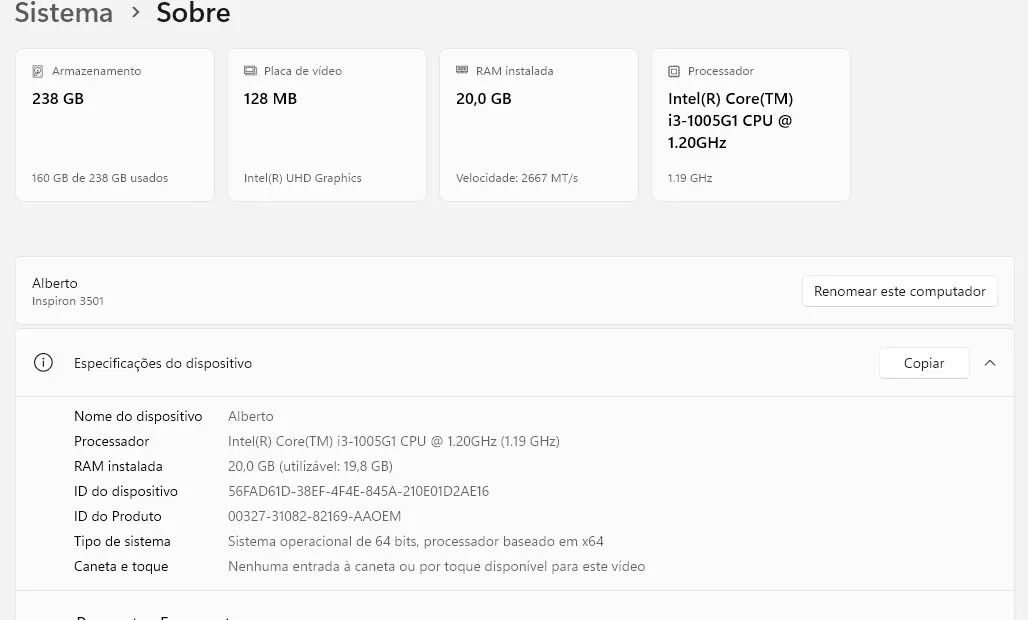Viewport: 1028px width, 620px height.
Task: Select the 128 MB video card value
Action: point(270,99)
